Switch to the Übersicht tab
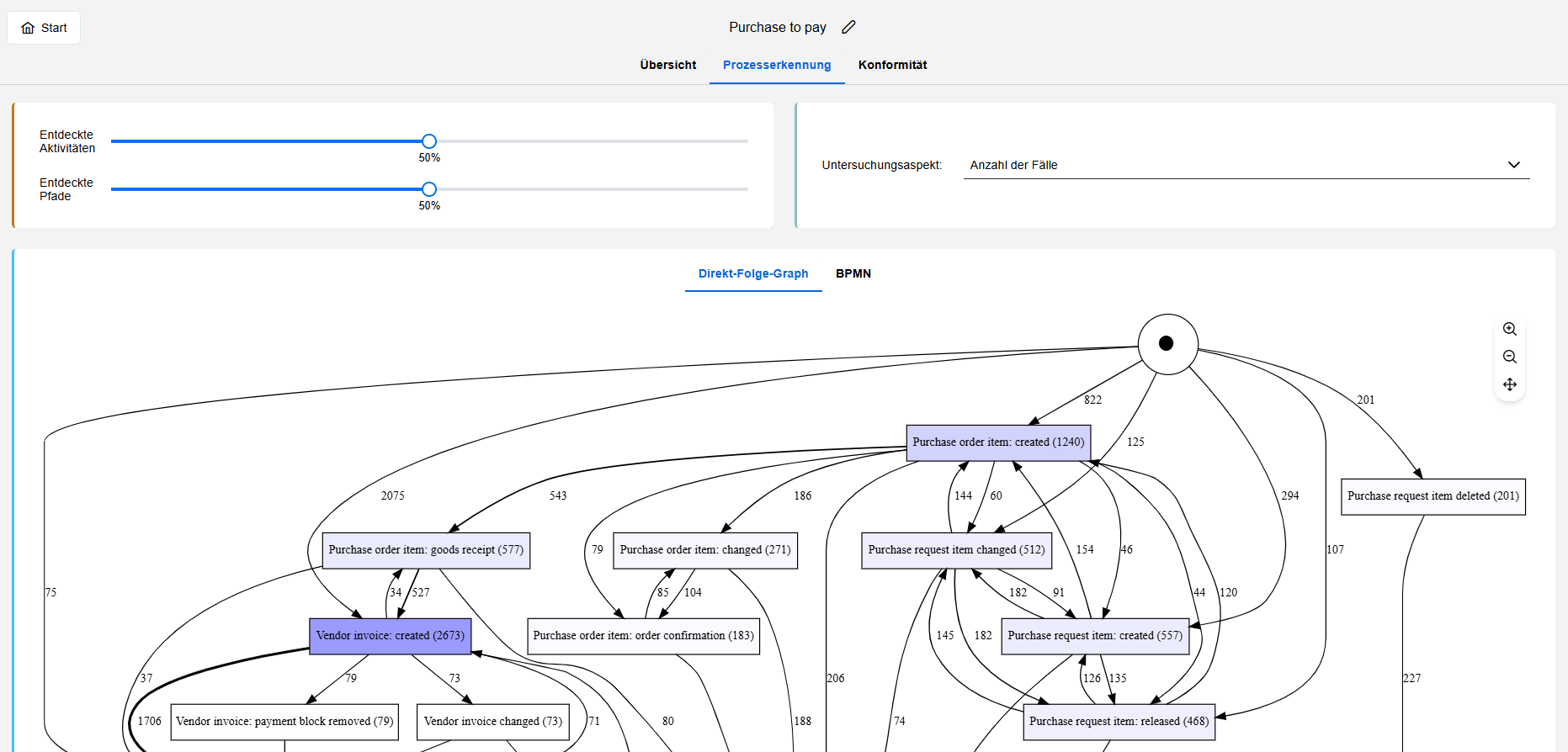The width and height of the screenshot is (1568, 752). (x=667, y=65)
